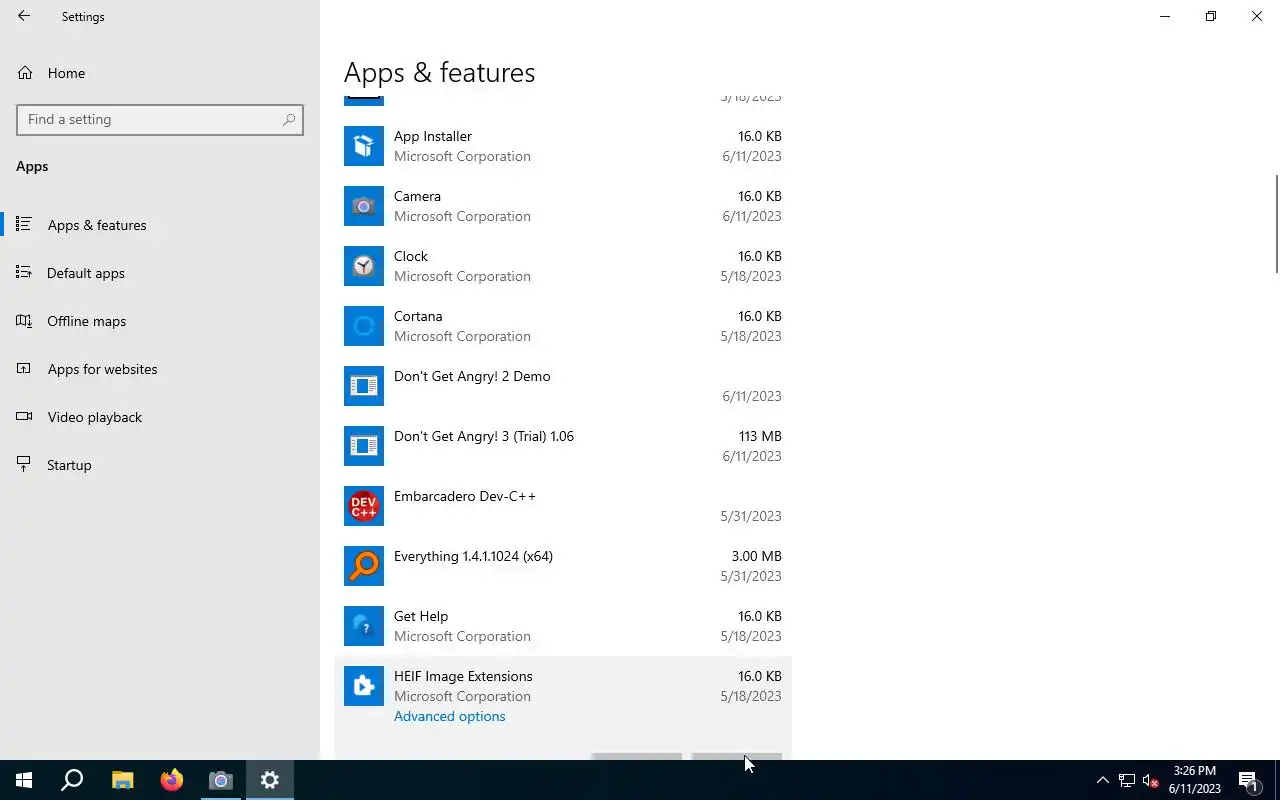Click the HEIF Image Extensions icon

click(364, 686)
